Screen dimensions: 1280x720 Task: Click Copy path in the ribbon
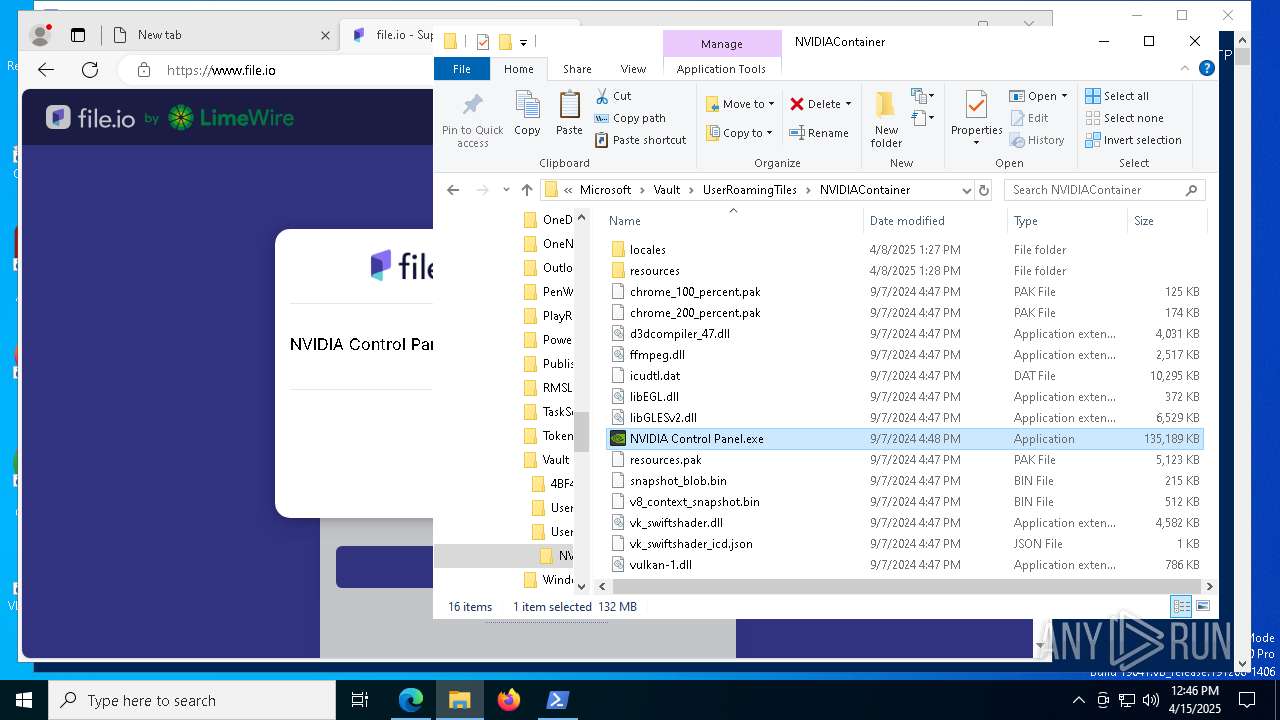630,118
